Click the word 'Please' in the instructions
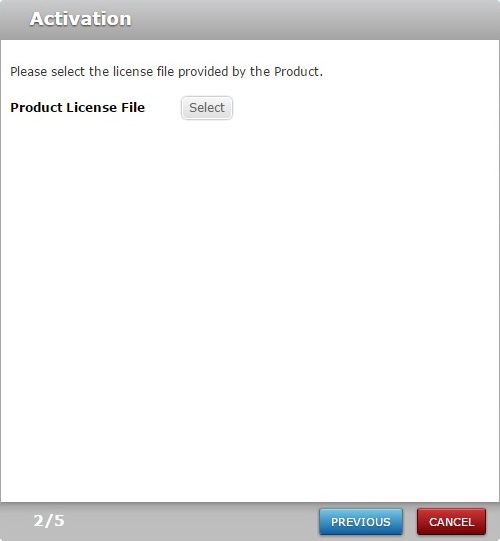 (x=28, y=72)
